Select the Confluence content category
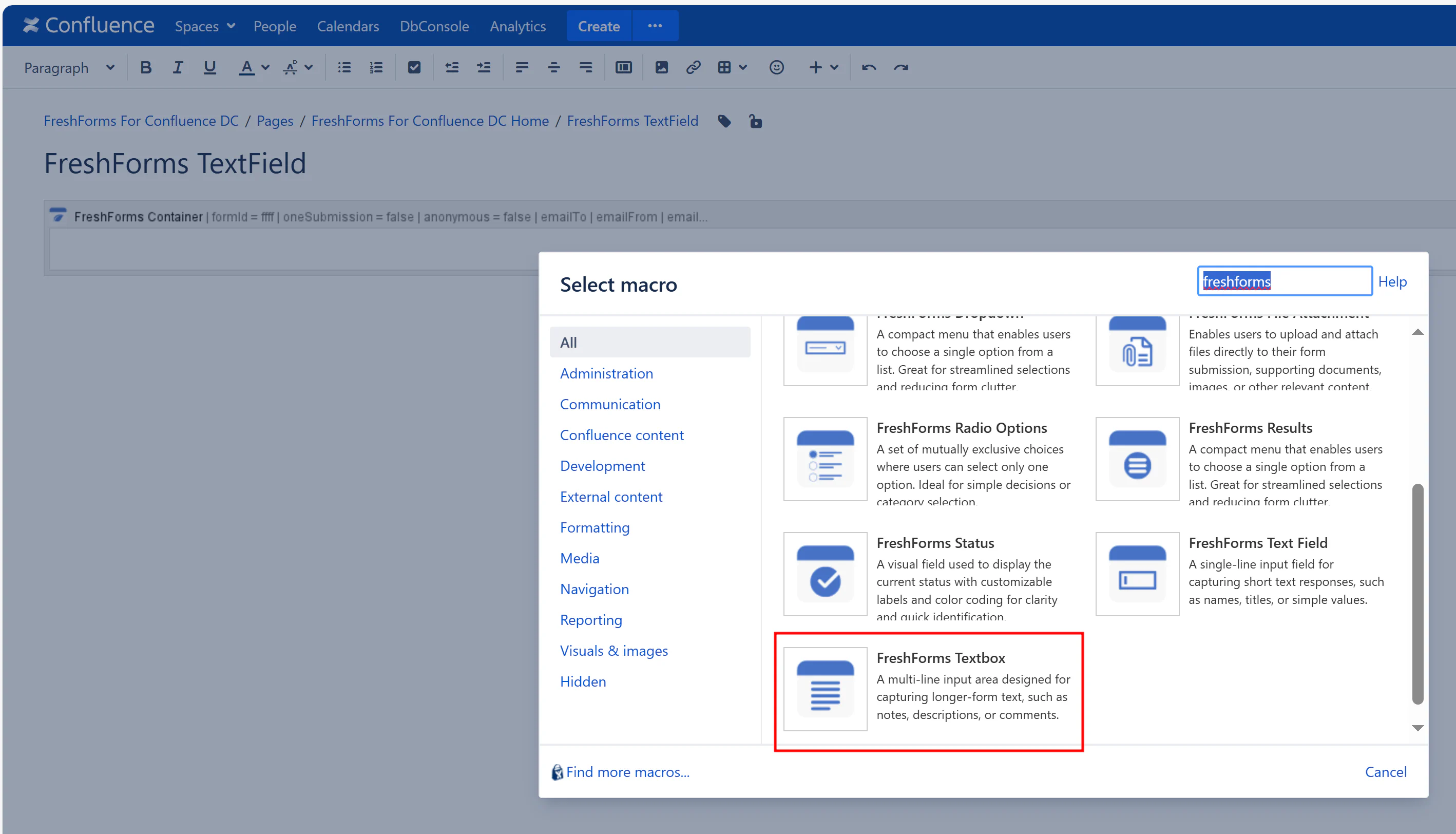 point(621,435)
